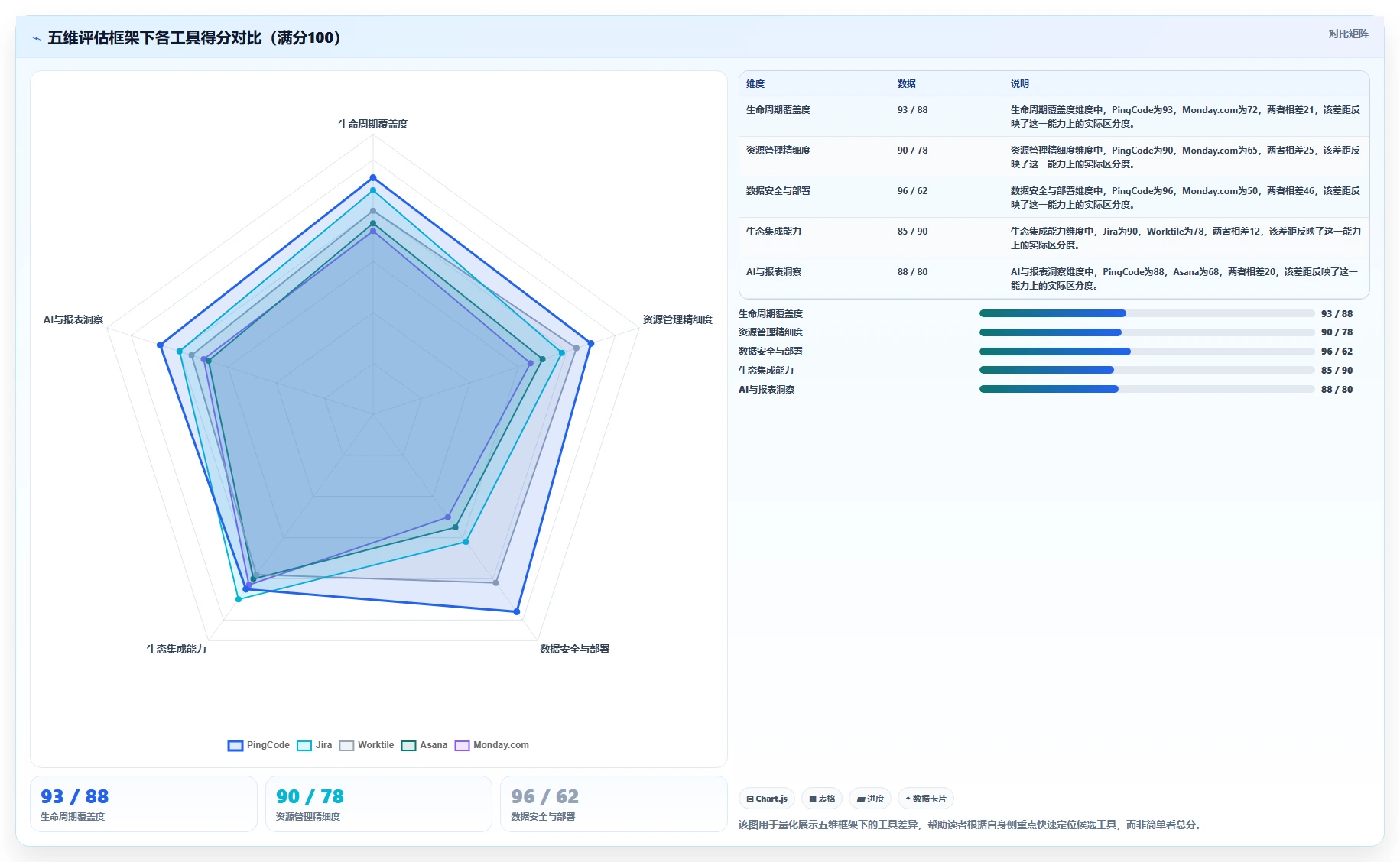This screenshot has width=1400, height=862.
Task: Open the 对比矩阵 label at top right
Action: coord(1348,34)
